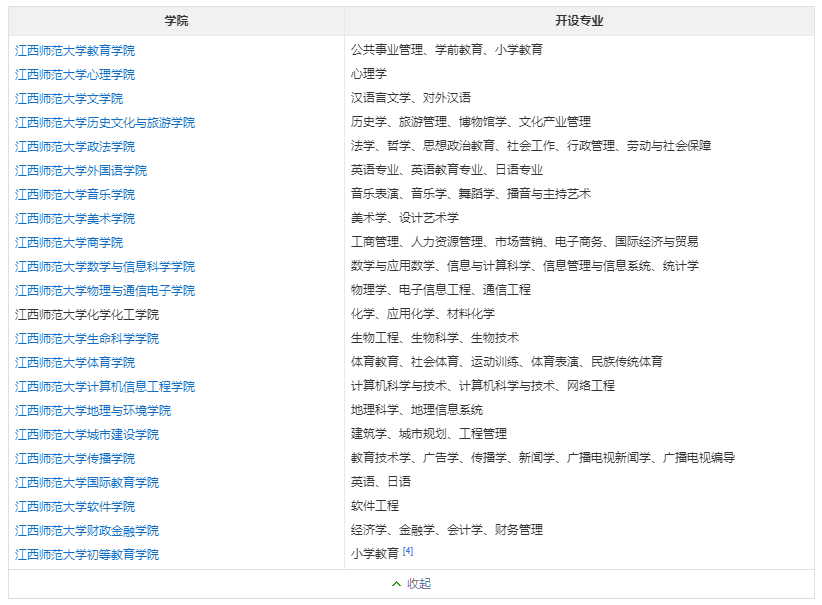
Task: Open the [4] citation reference
Action: (x=408, y=551)
